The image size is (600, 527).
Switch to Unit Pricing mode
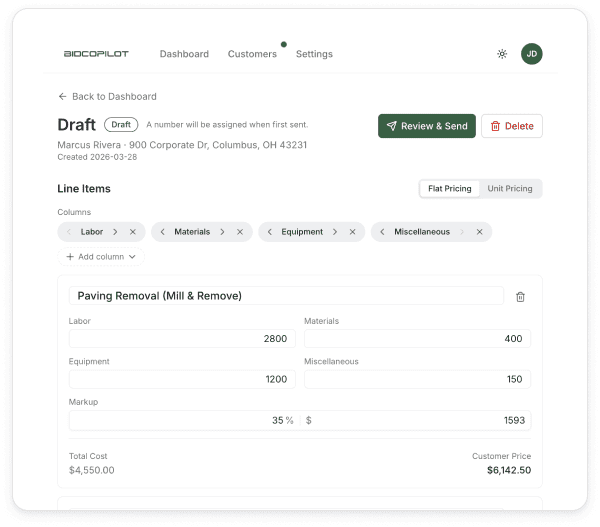click(x=510, y=189)
